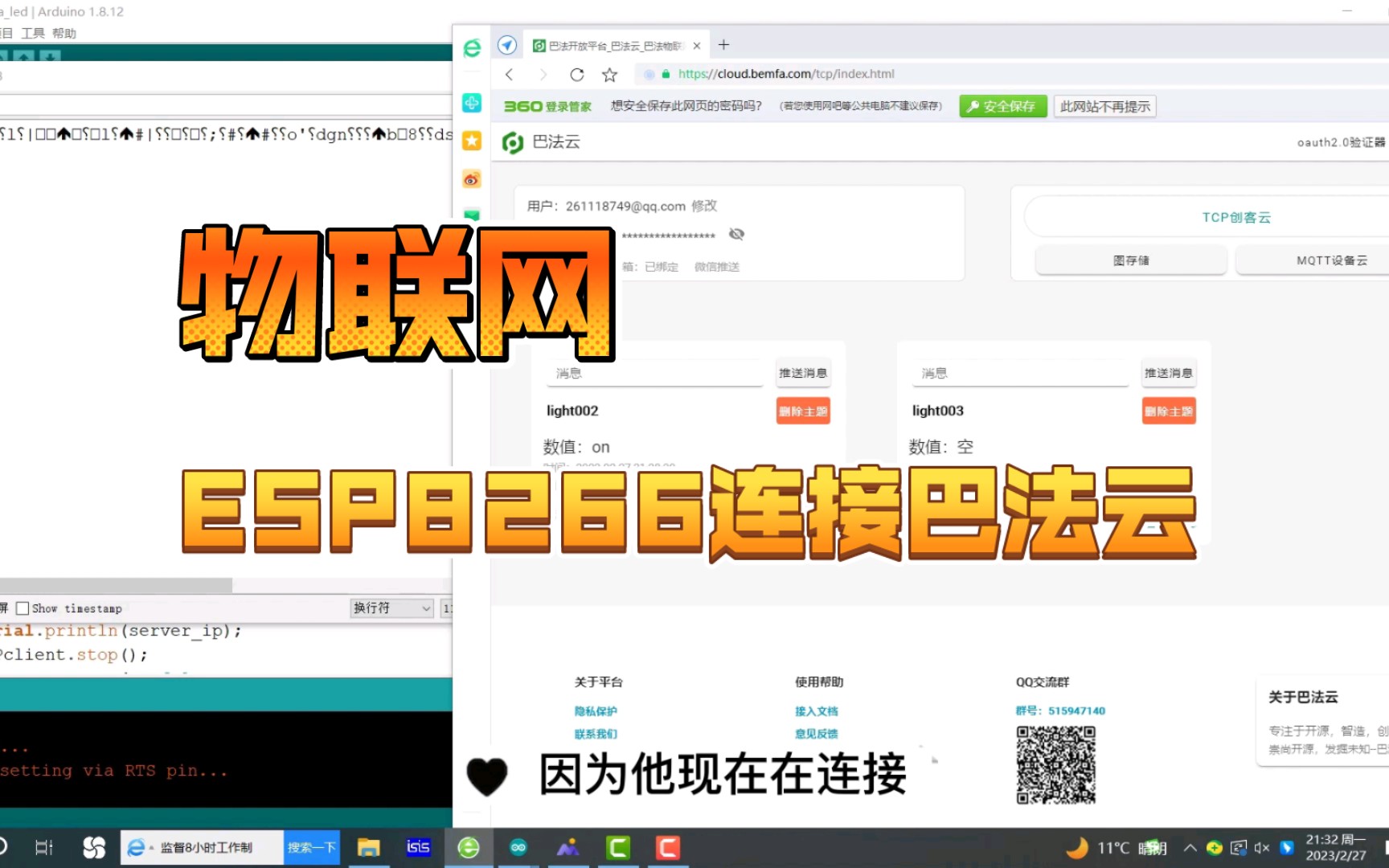Image resolution: width=1389 pixels, height=868 pixels.
Task: Click 此网站不再提示 button
Action: 1104,106
